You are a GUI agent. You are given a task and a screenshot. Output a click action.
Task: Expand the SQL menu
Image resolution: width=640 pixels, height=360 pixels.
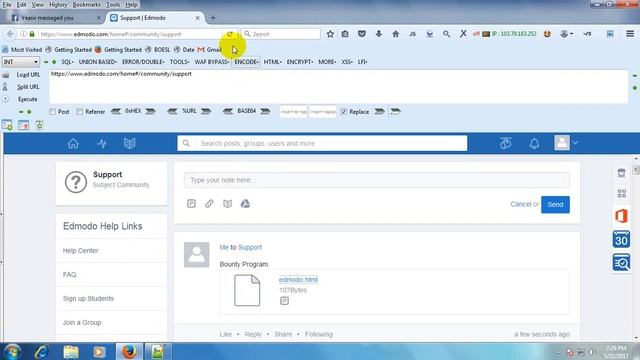67,62
